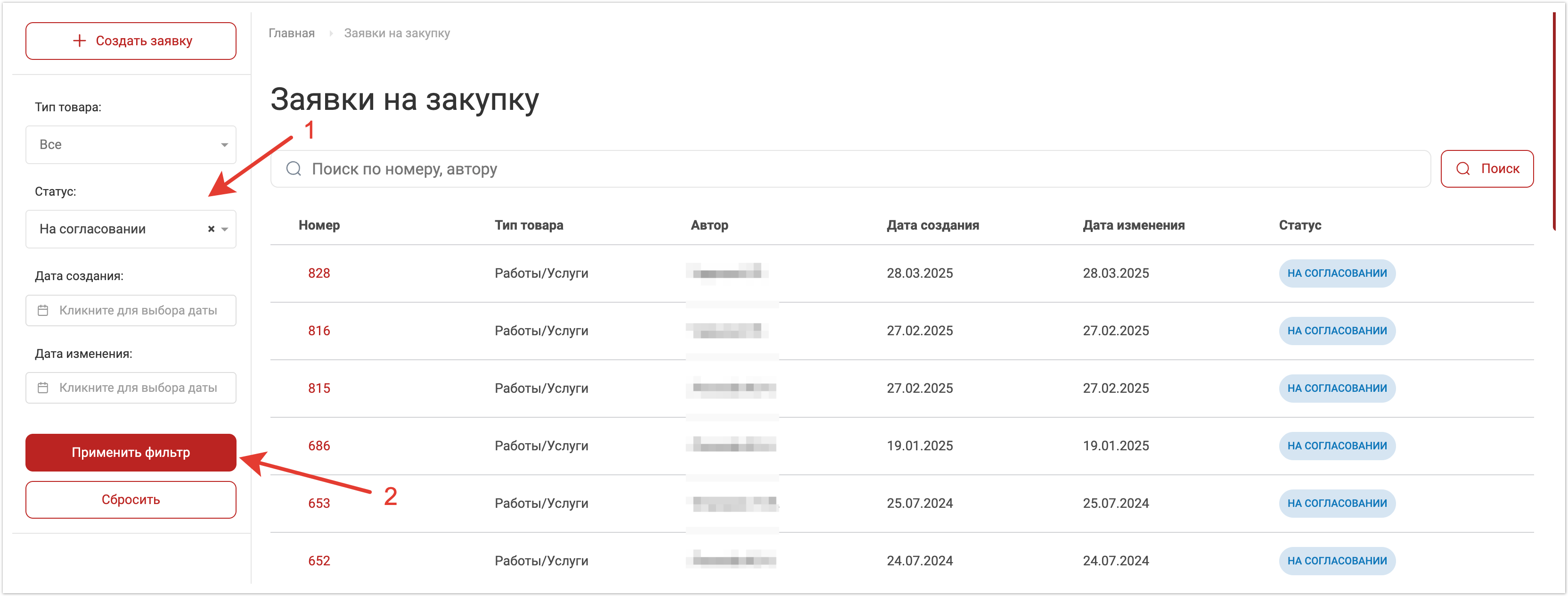
Task: Click the Главная breadcrumb link
Action: 292,33
